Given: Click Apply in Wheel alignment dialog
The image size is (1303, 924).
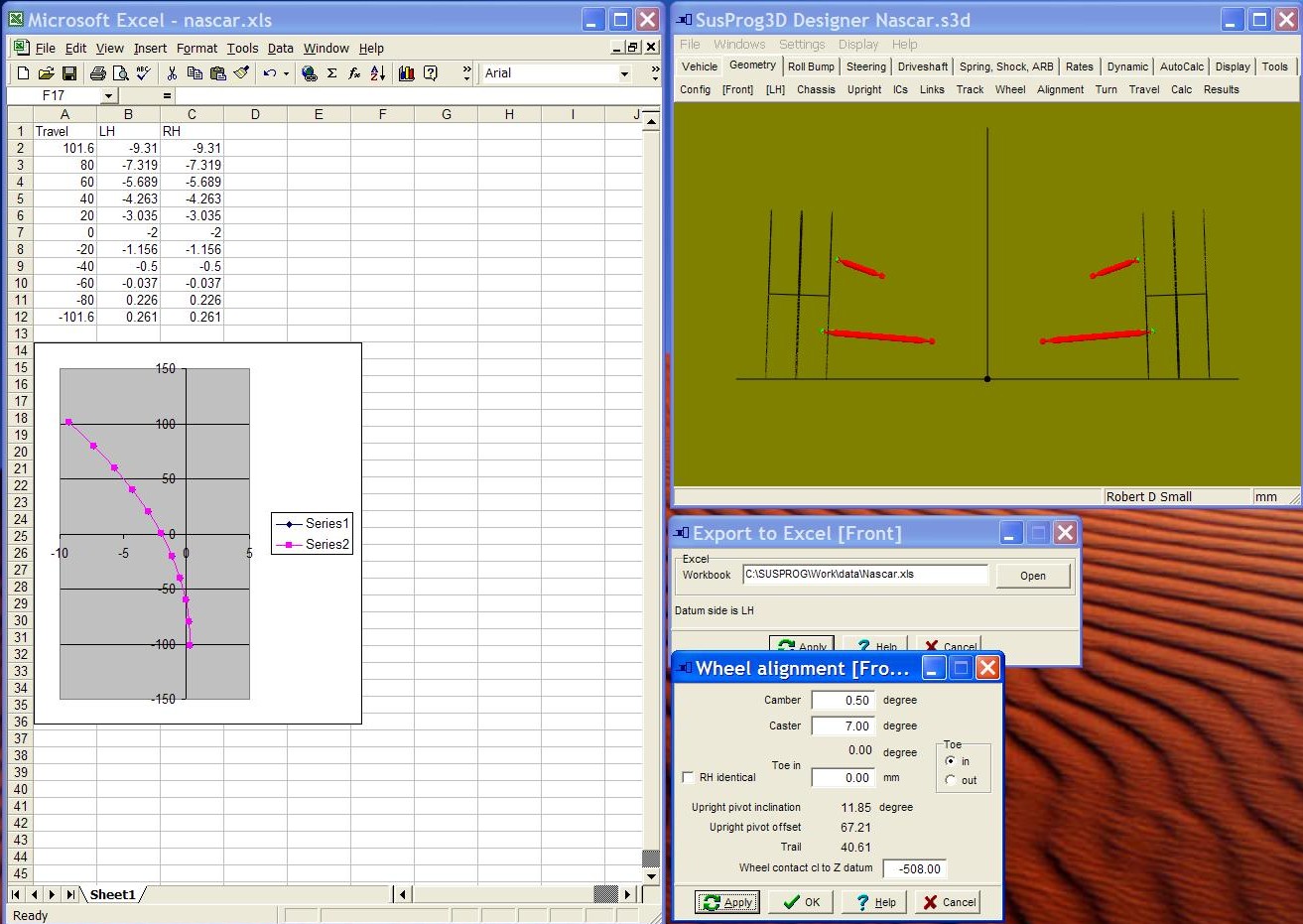Looking at the screenshot, I should coord(727,902).
